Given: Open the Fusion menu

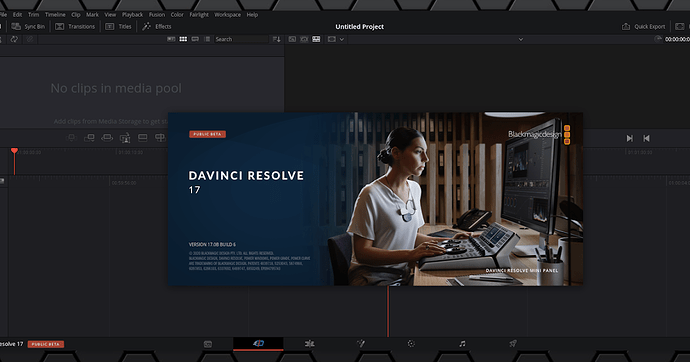Looking at the screenshot, I should tap(157, 15).
